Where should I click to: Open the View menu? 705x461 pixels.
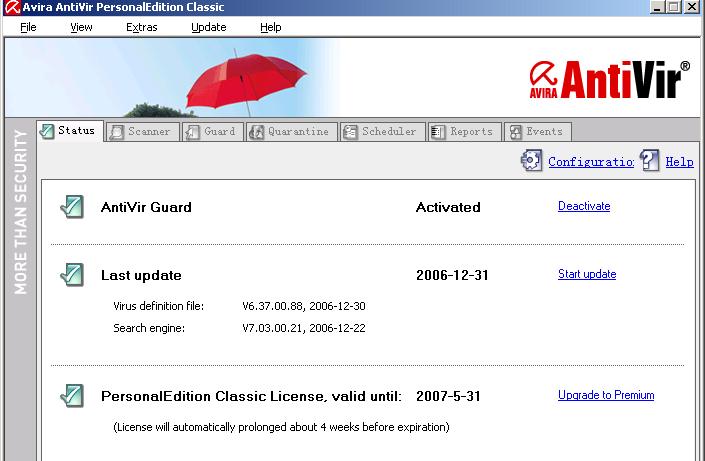coord(81,27)
